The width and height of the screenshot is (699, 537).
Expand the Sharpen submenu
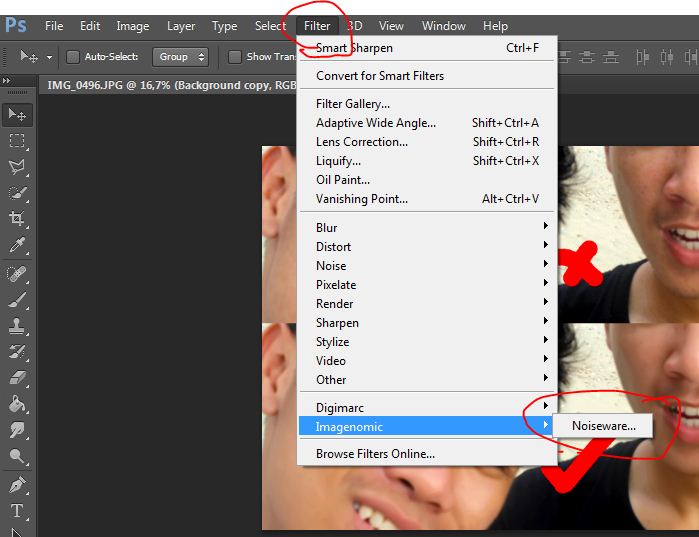428,323
